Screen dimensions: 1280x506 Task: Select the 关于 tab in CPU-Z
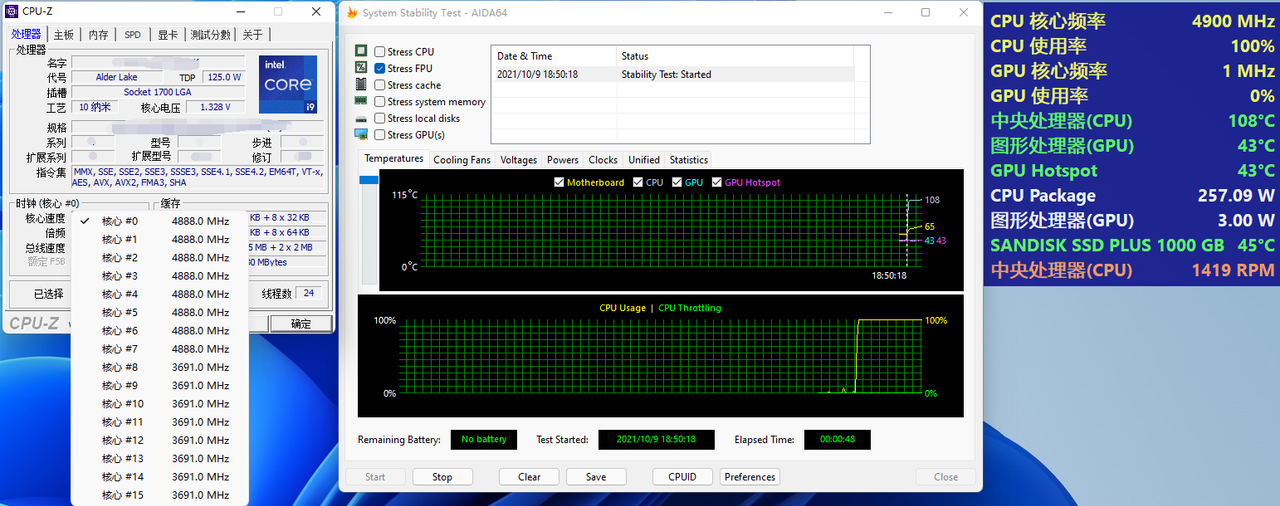point(252,35)
